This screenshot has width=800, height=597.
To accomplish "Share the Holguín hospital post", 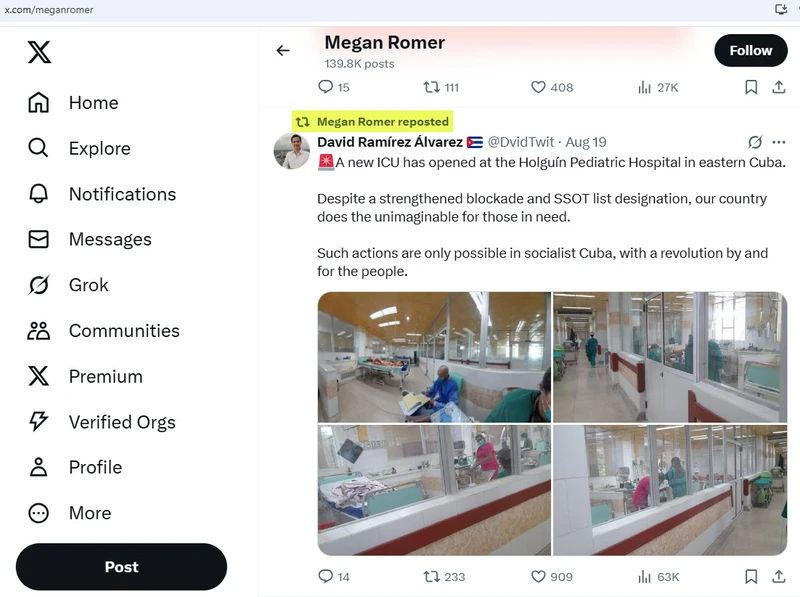I will 779,576.
